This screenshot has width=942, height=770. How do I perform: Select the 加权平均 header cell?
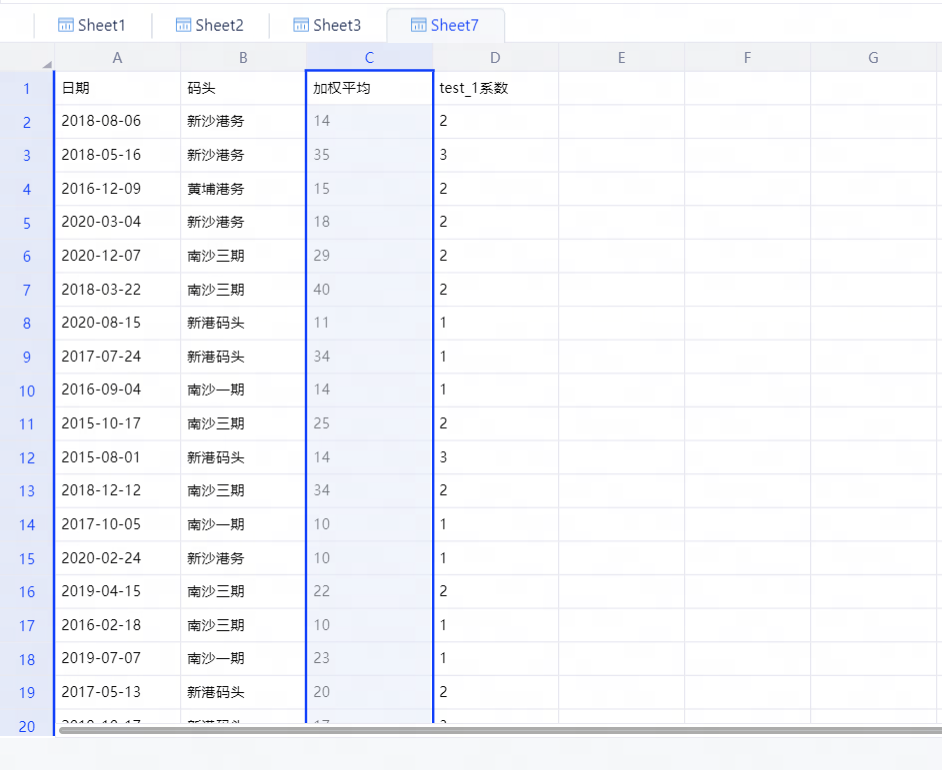tap(369, 88)
